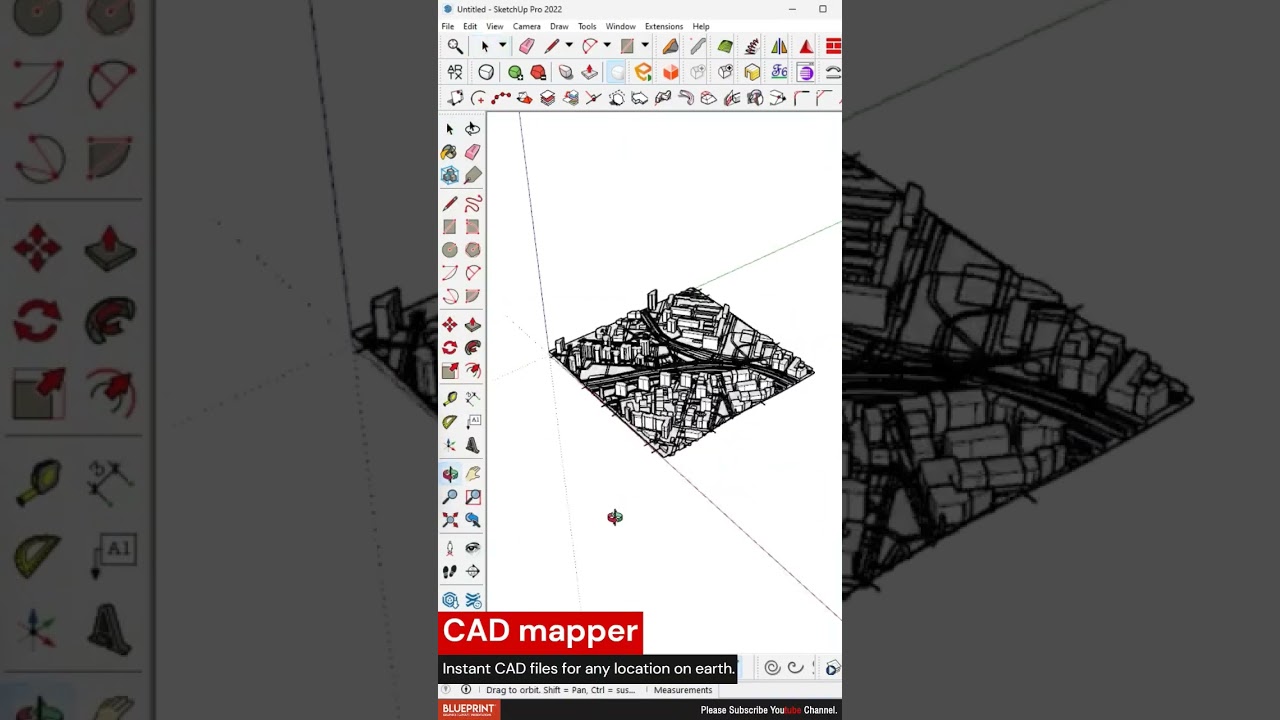Select the Walk footprints tool

click(449, 572)
